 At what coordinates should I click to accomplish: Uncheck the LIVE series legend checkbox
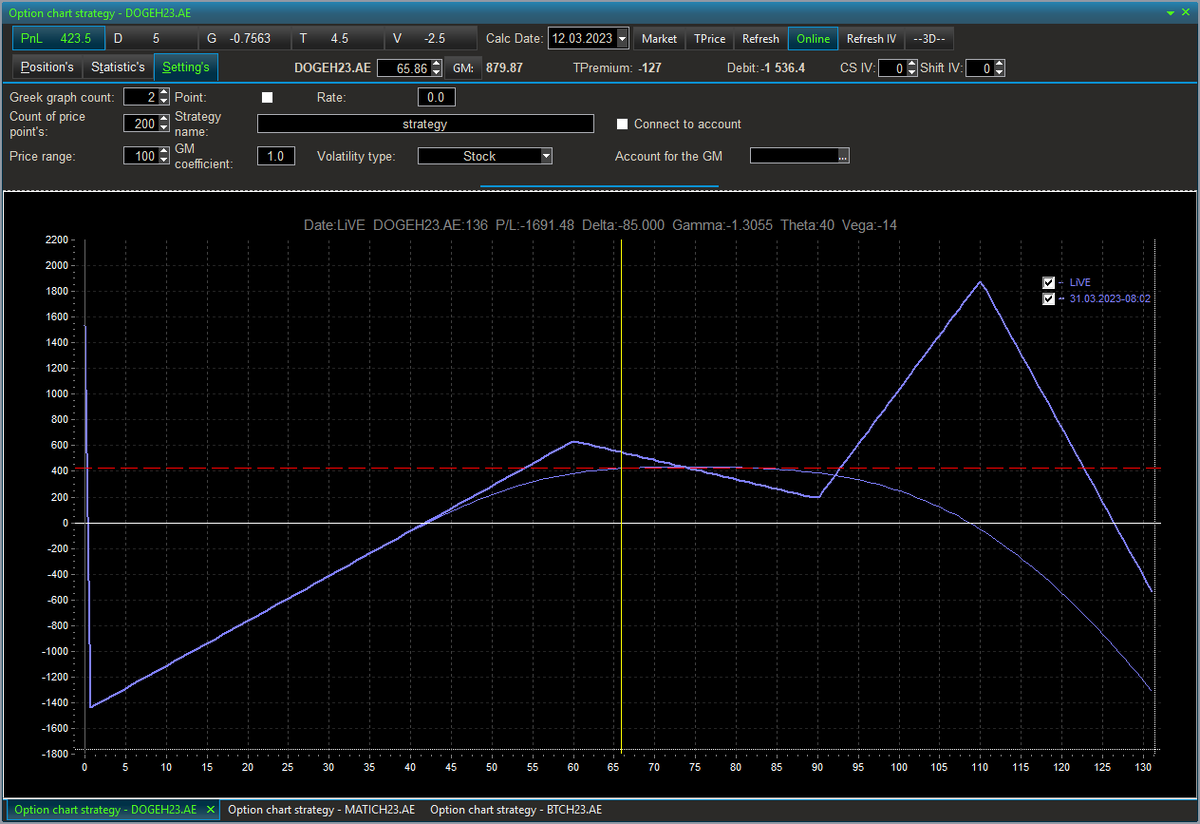point(1048,283)
